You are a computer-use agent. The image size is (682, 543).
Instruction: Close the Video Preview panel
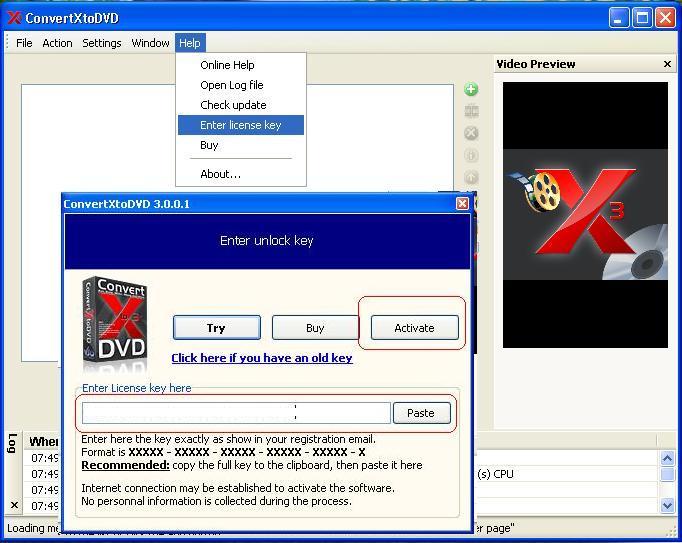(x=667, y=64)
